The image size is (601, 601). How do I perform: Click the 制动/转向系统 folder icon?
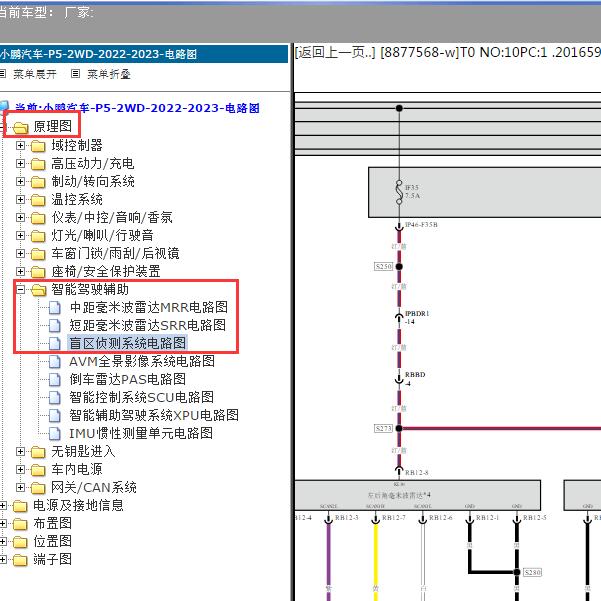38,182
